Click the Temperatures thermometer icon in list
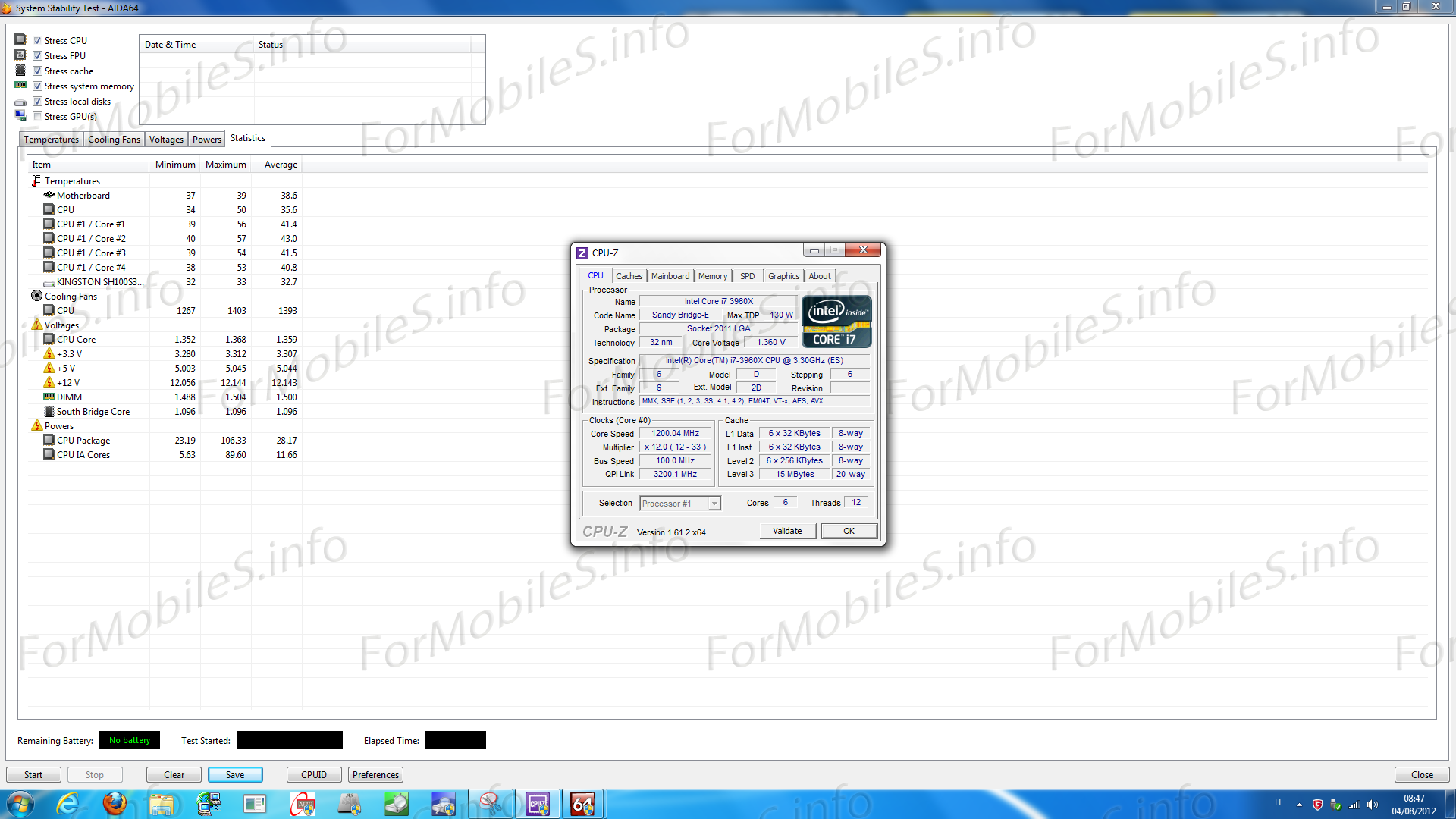 (36, 181)
